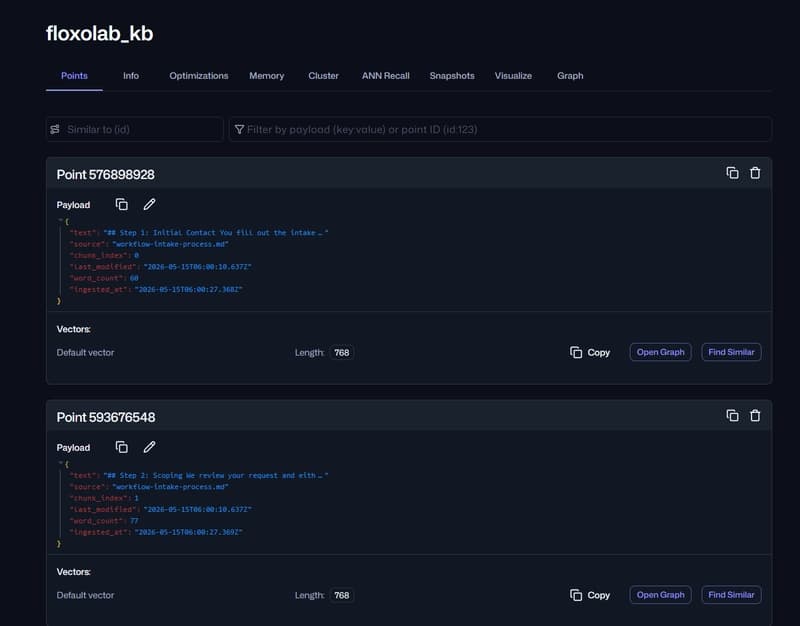Collapse the JSON payload of point 576898928
Viewport: 800px width, 626px height.
tap(60, 221)
